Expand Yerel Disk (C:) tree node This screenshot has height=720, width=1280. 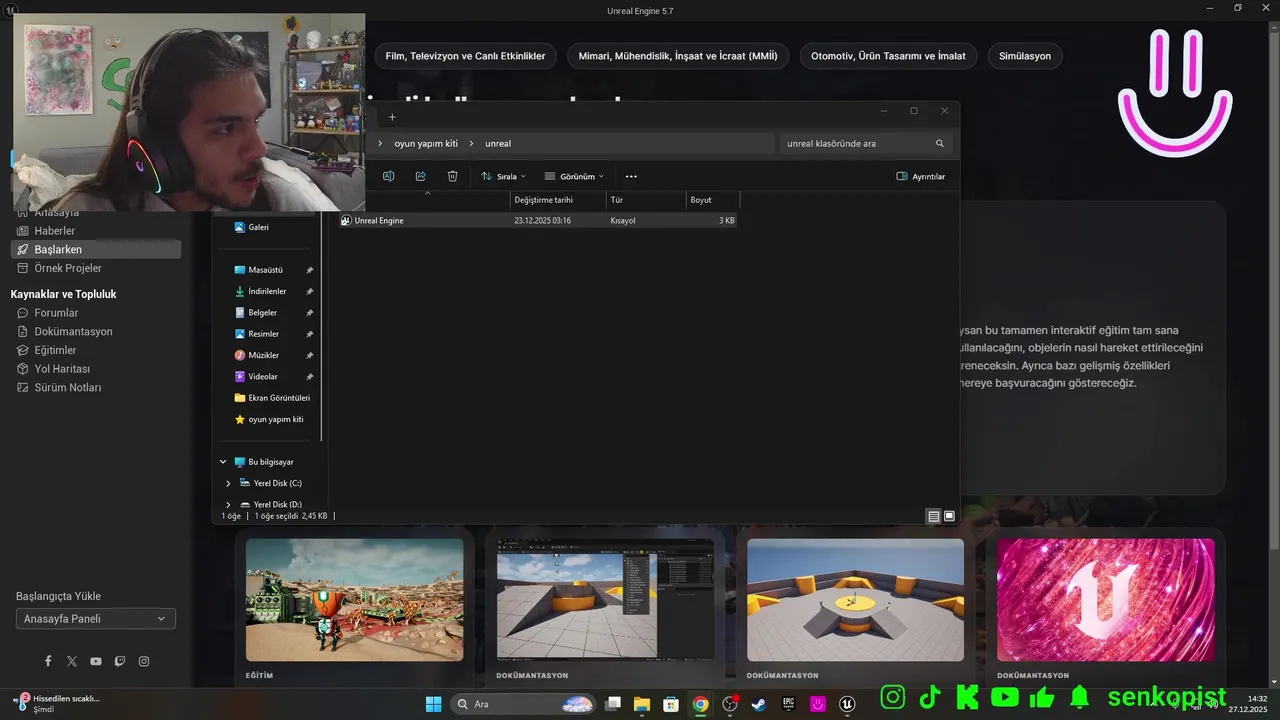(x=228, y=483)
